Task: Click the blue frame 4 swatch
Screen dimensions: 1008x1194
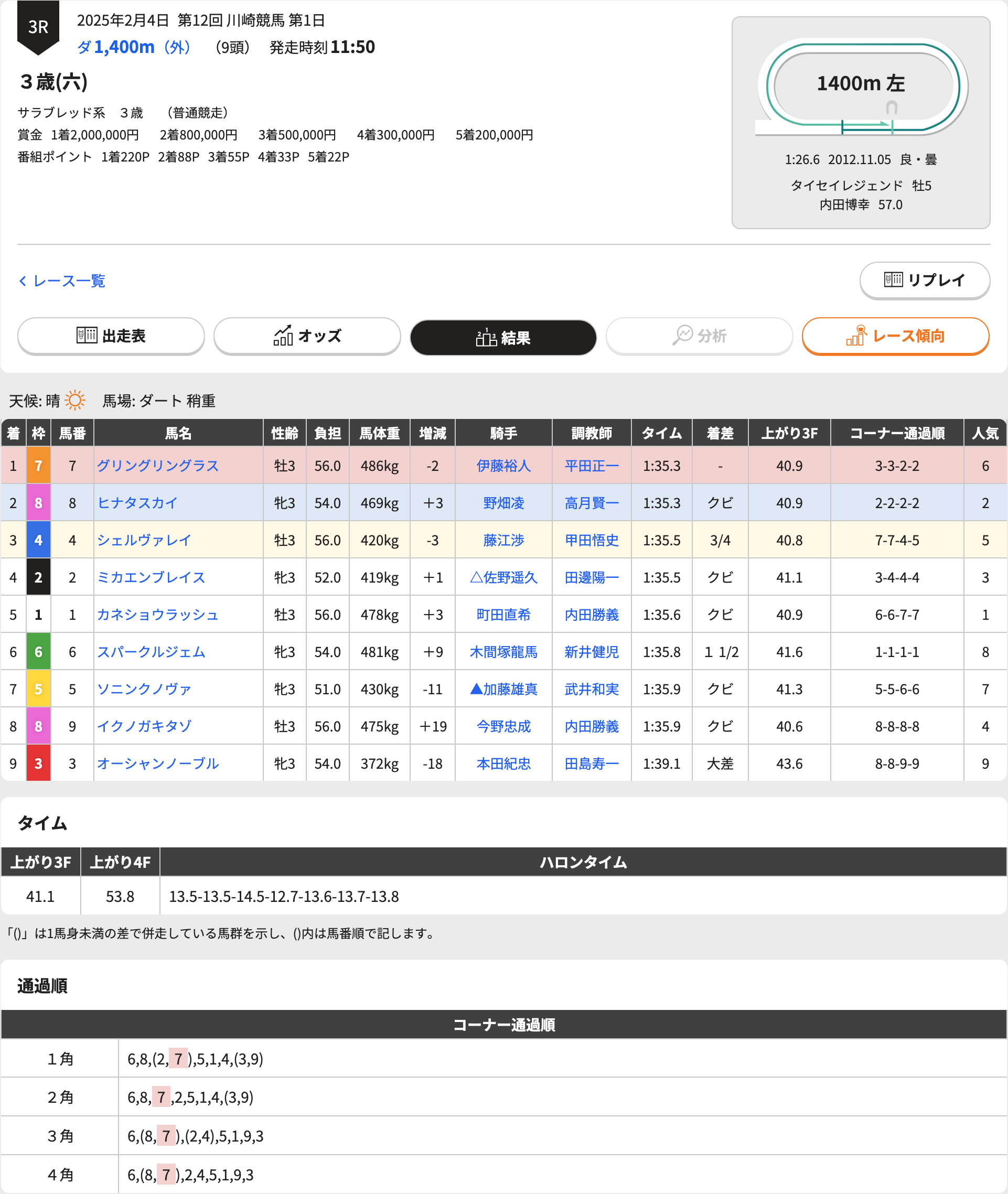Action: coord(38,540)
